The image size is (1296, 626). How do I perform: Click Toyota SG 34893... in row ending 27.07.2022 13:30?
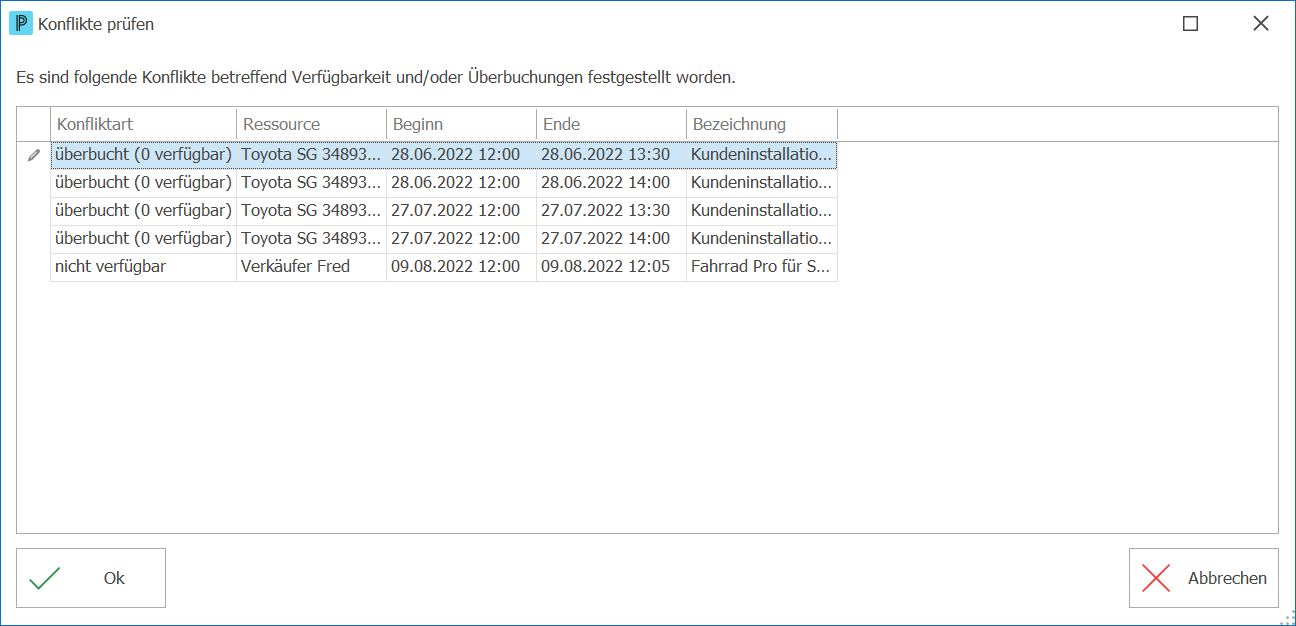pyautogui.click(x=312, y=211)
